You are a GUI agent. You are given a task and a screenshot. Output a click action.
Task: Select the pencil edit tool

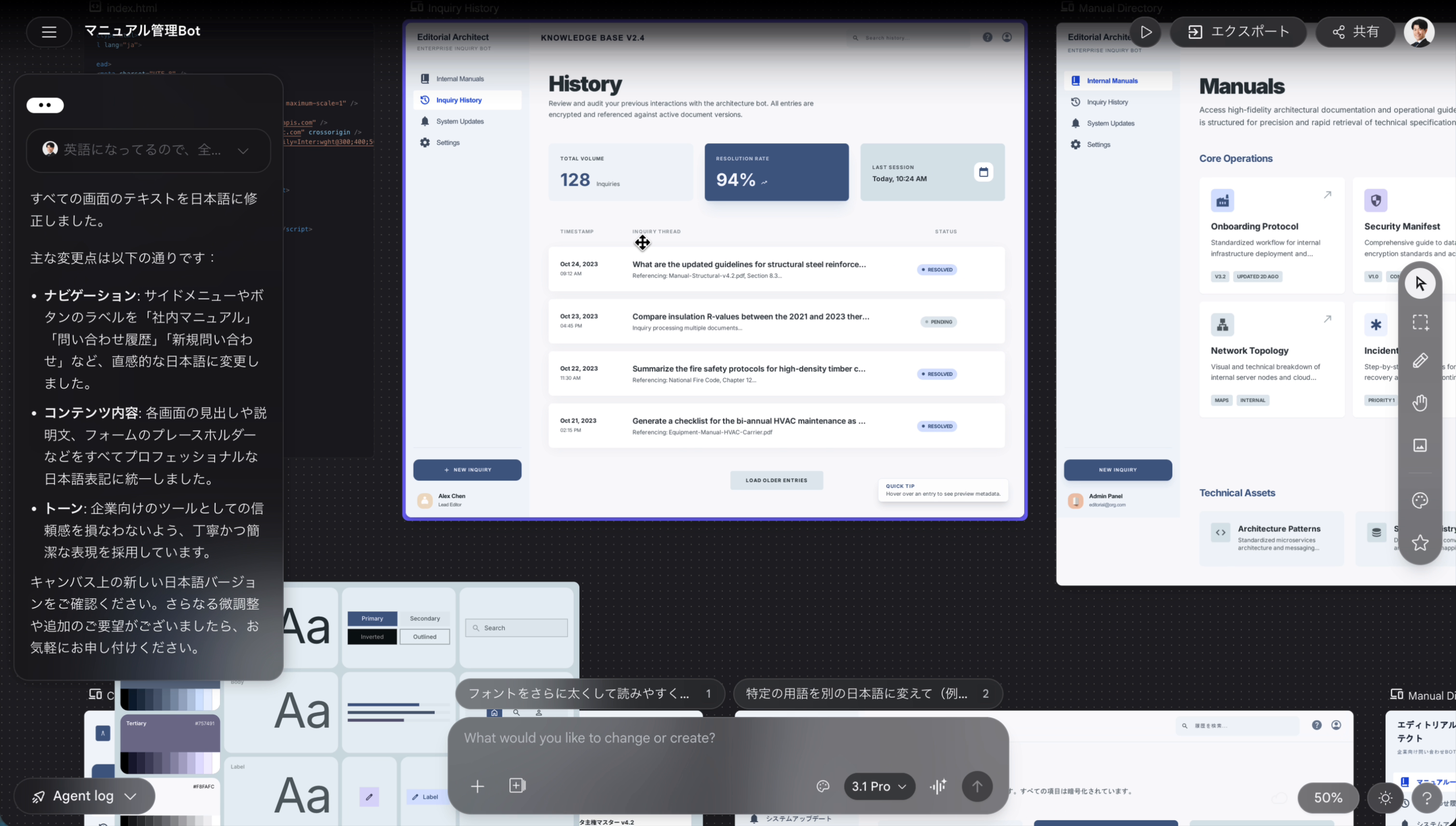coord(1420,361)
